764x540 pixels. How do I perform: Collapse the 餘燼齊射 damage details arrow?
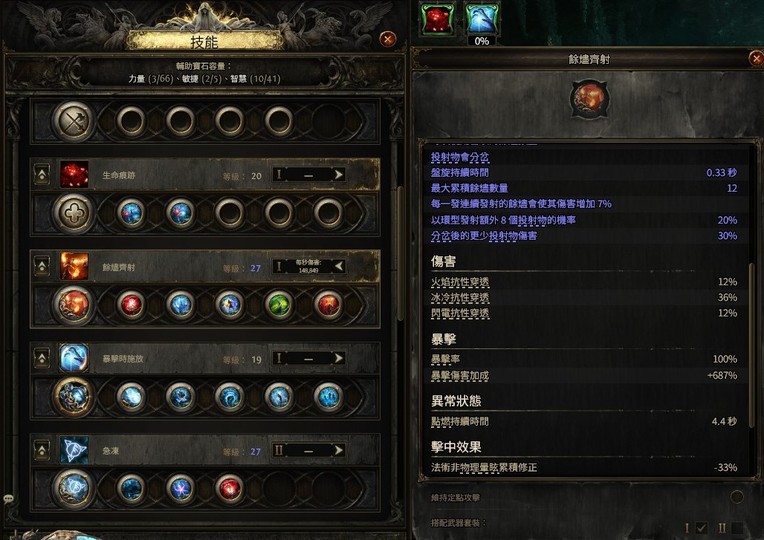coord(339,267)
